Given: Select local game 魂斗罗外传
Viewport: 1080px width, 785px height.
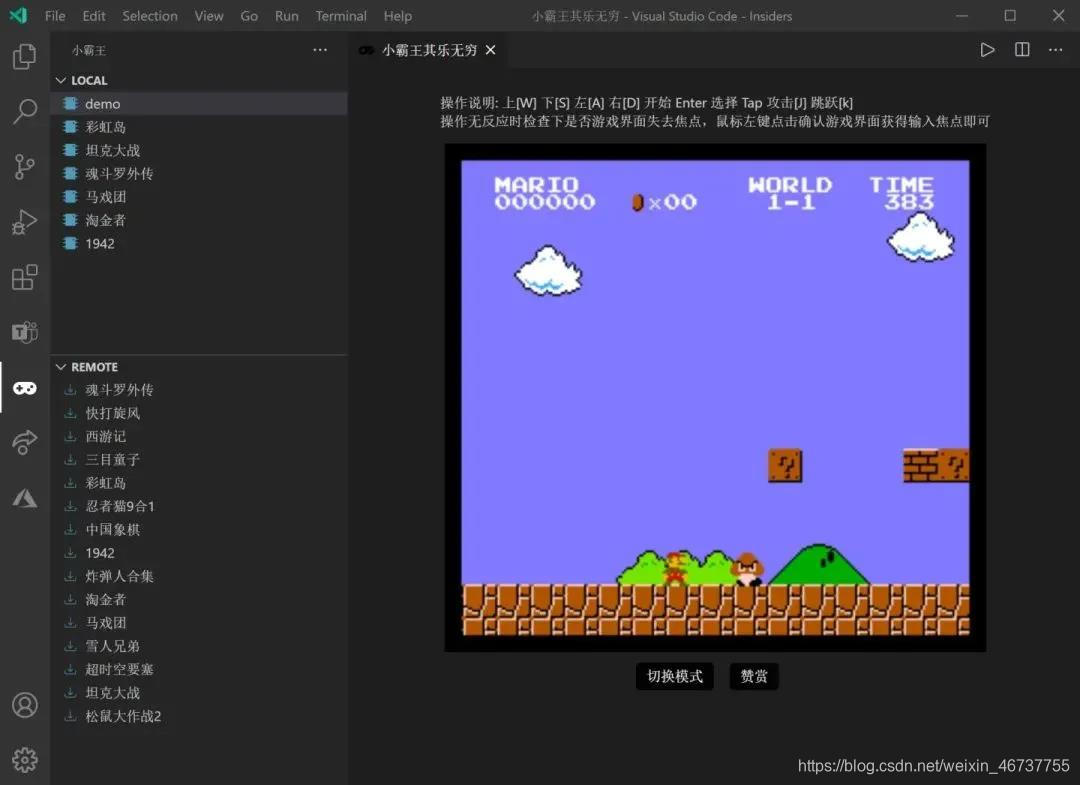Looking at the screenshot, I should pyautogui.click(x=199, y=174).
